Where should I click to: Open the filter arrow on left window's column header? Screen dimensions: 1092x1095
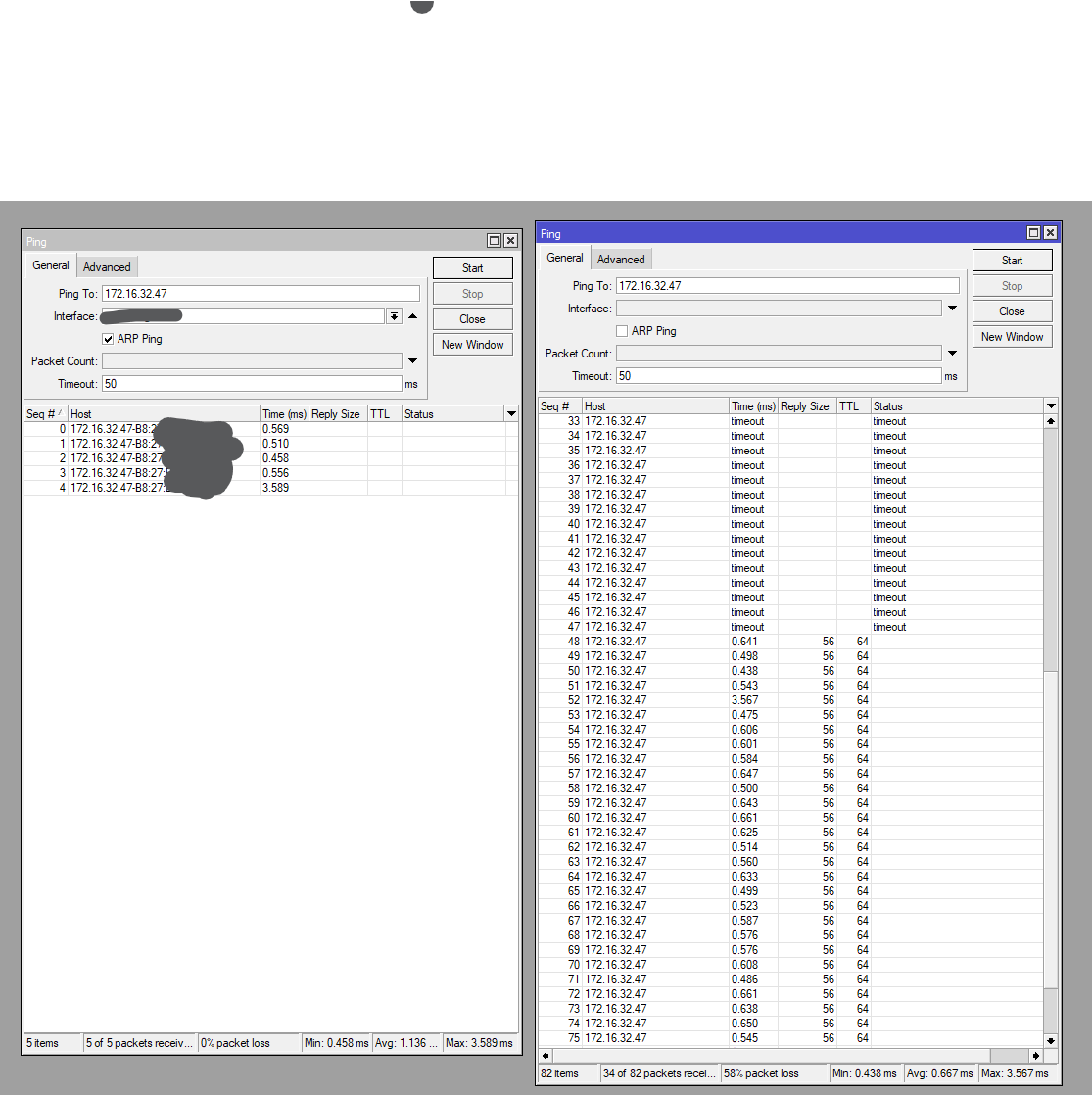pyautogui.click(x=511, y=412)
